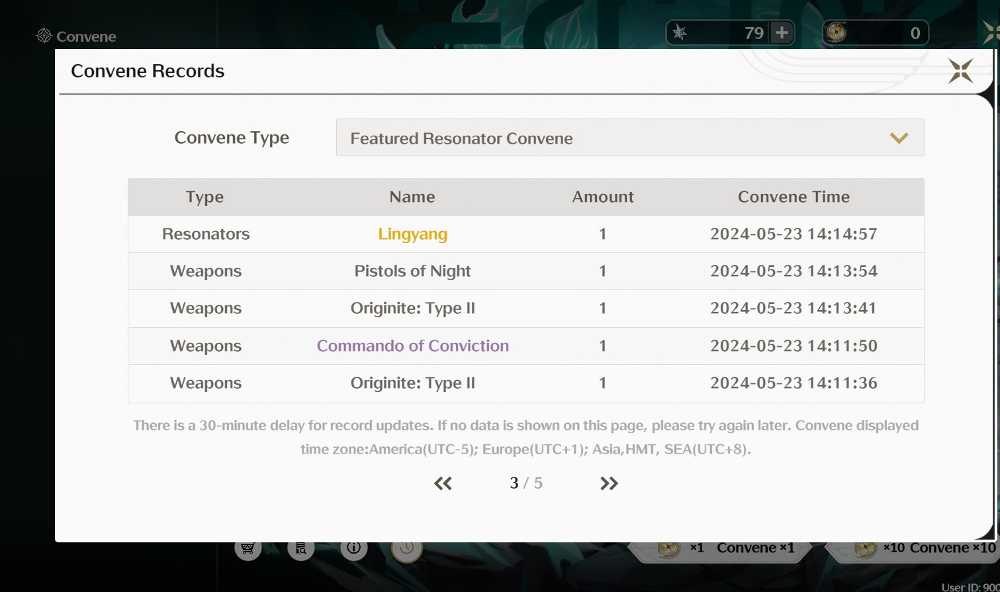Click the amount 1 in the Lingyang row
Viewport: 1000px width, 592px height.
pyautogui.click(x=603, y=234)
